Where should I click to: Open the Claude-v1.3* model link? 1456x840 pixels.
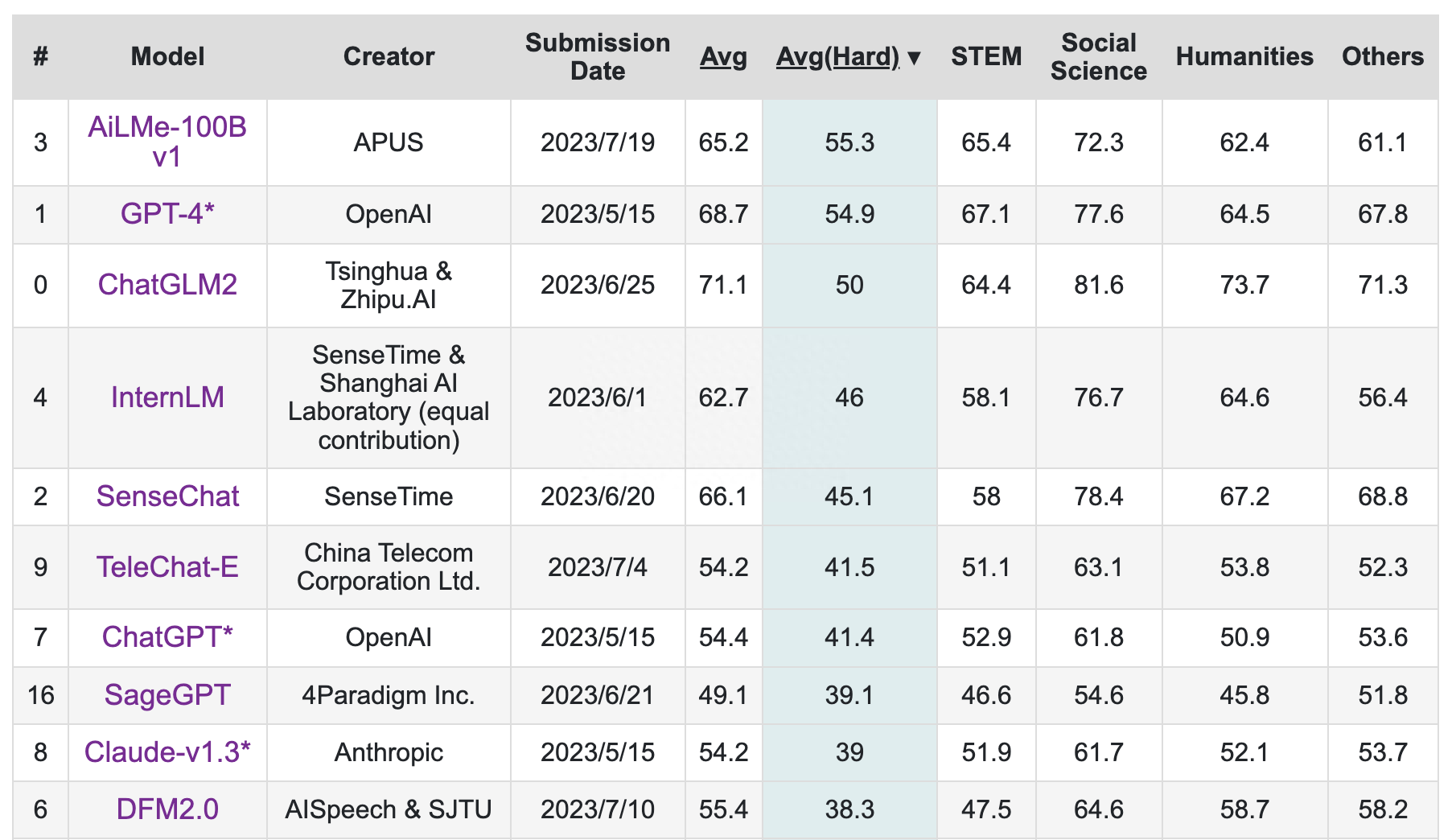coord(167,752)
